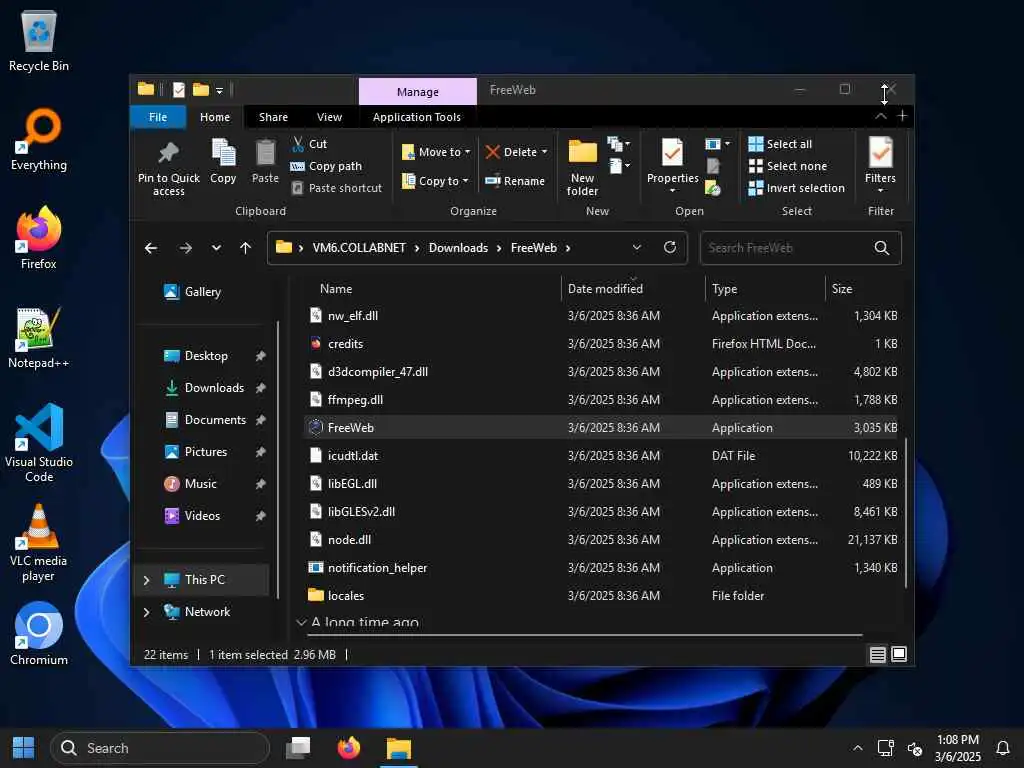This screenshot has height=768, width=1024.
Task: Navigate up one folder level
Action: coord(246,248)
